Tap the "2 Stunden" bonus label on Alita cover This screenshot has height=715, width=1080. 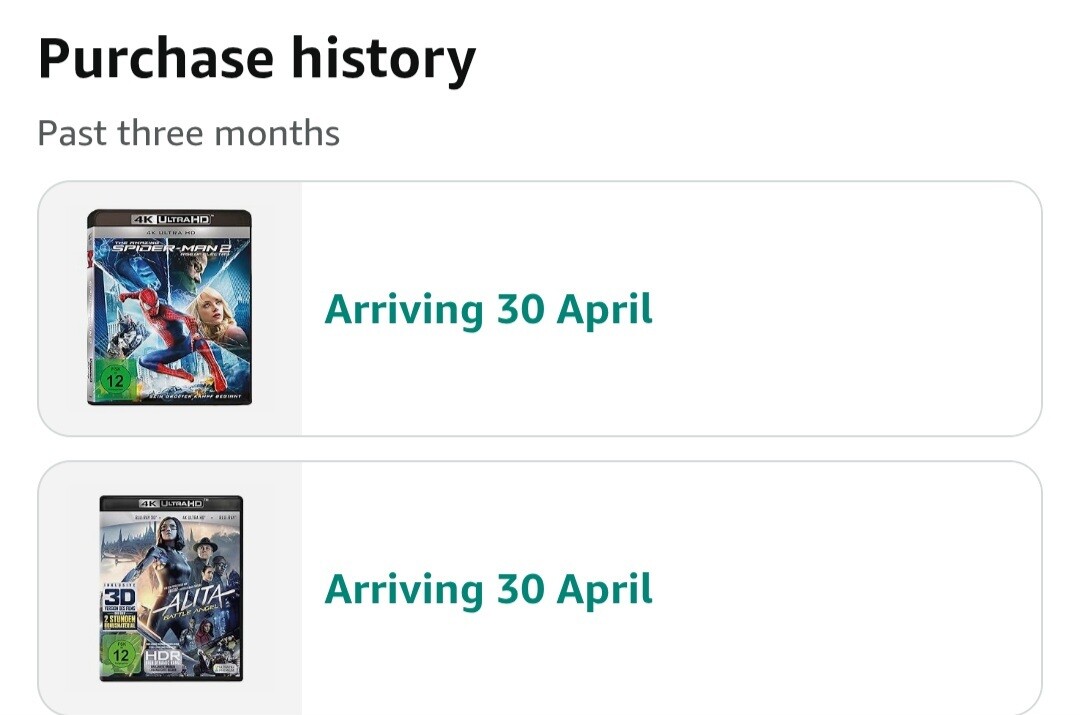pyautogui.click(x=119, y=620)
